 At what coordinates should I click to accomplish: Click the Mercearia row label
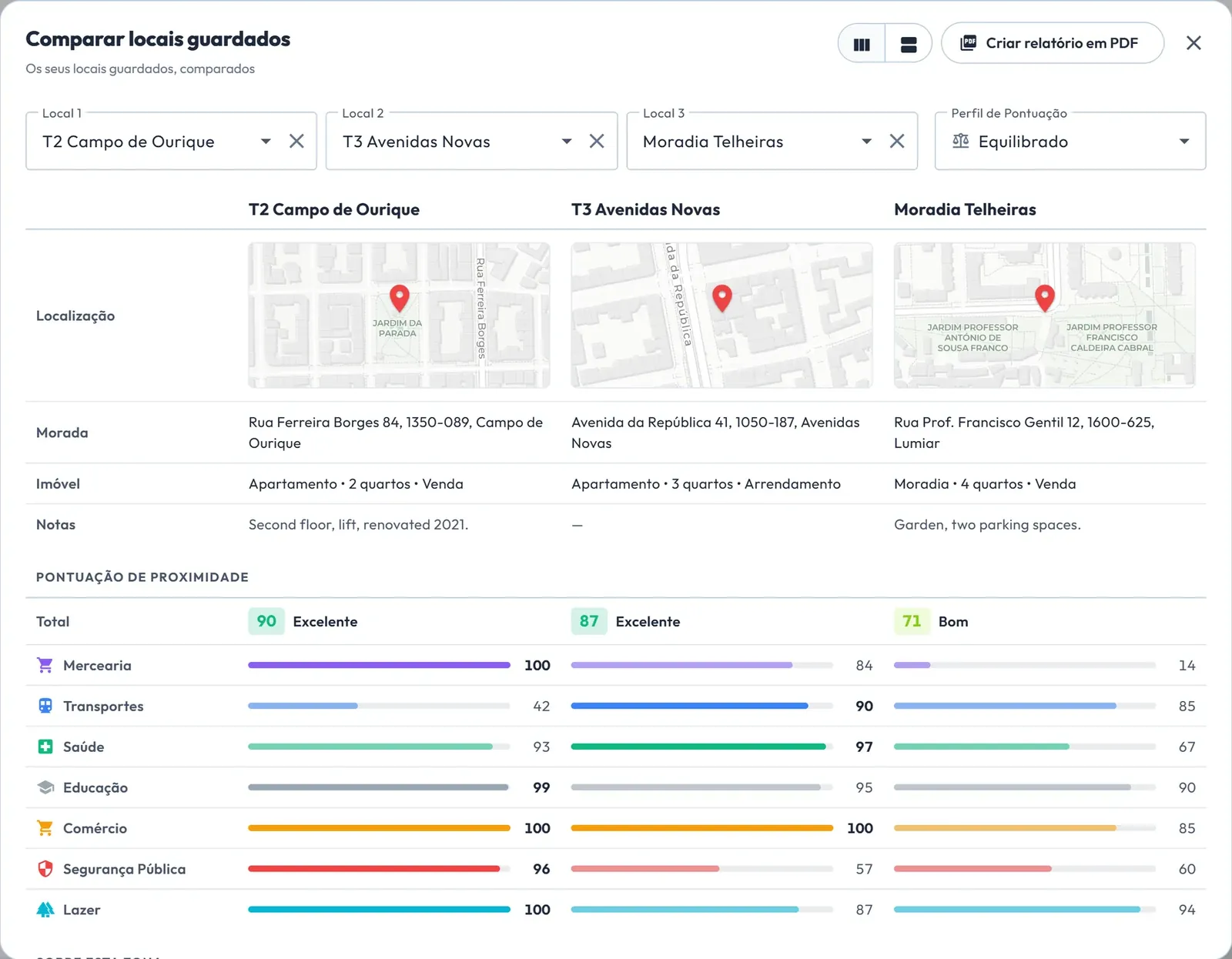pyautogui.click(x=97, y=665)
